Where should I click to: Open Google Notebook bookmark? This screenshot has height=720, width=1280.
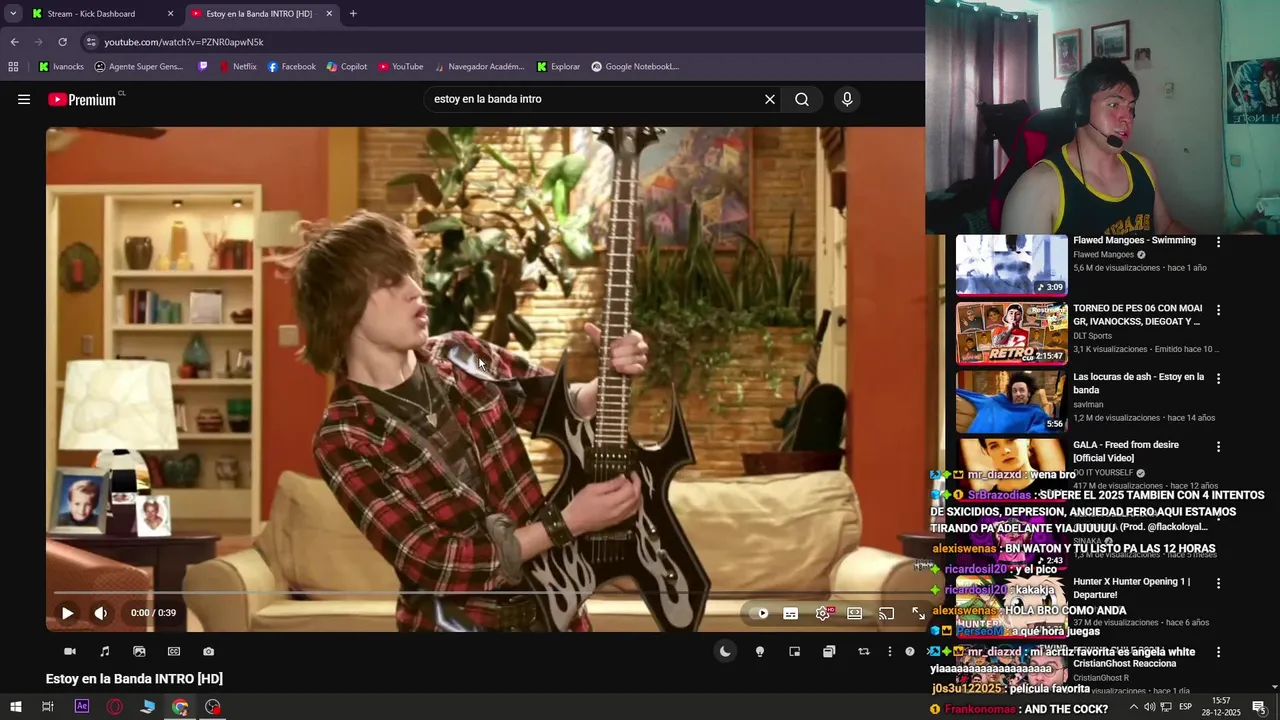(635, 67)
